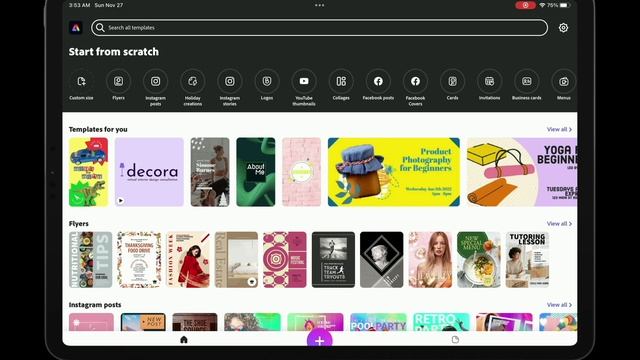Select the Invitations category icon

(x=489, y=81)
